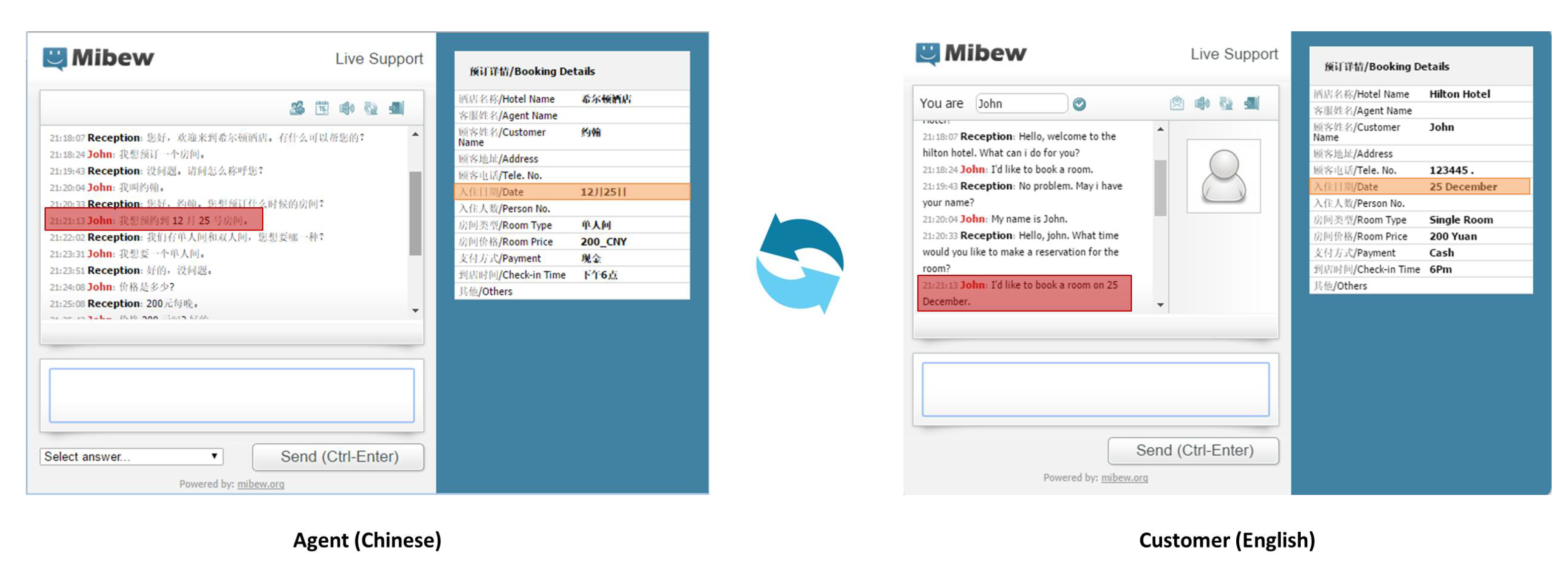This screenshot has height=564, width=1568.
Task: Mute sound in agent chat toolbar
Action: point(346,108)
